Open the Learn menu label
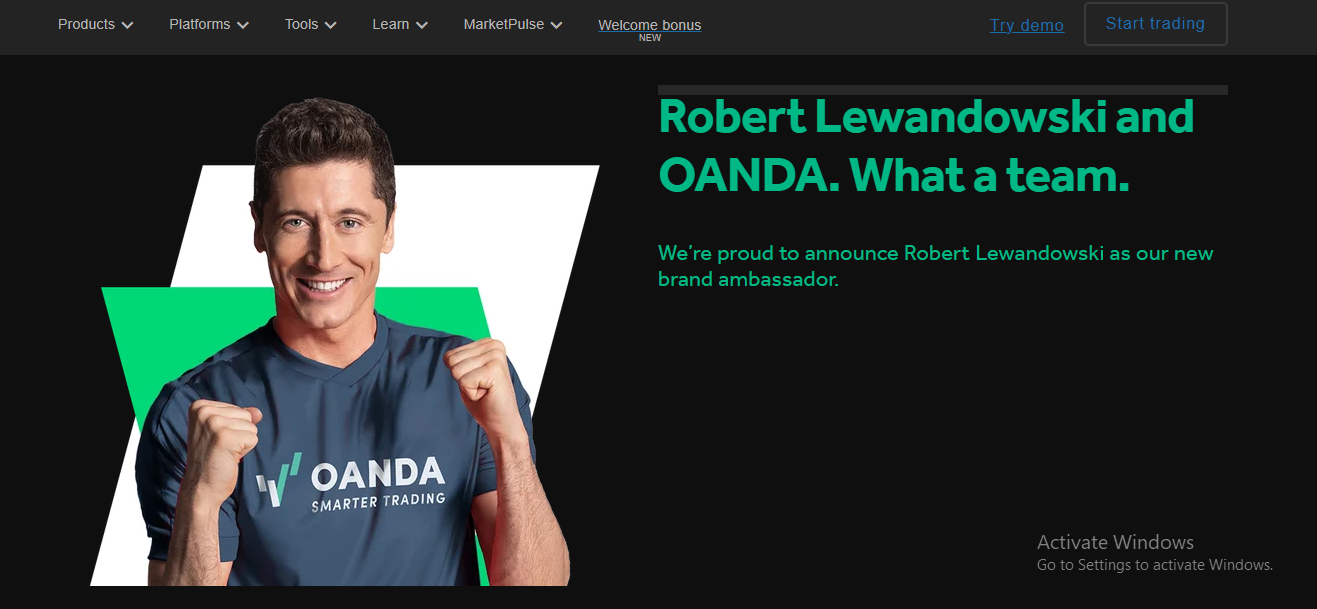Viewport: 1317px width, 609px height. click(390, 24)
